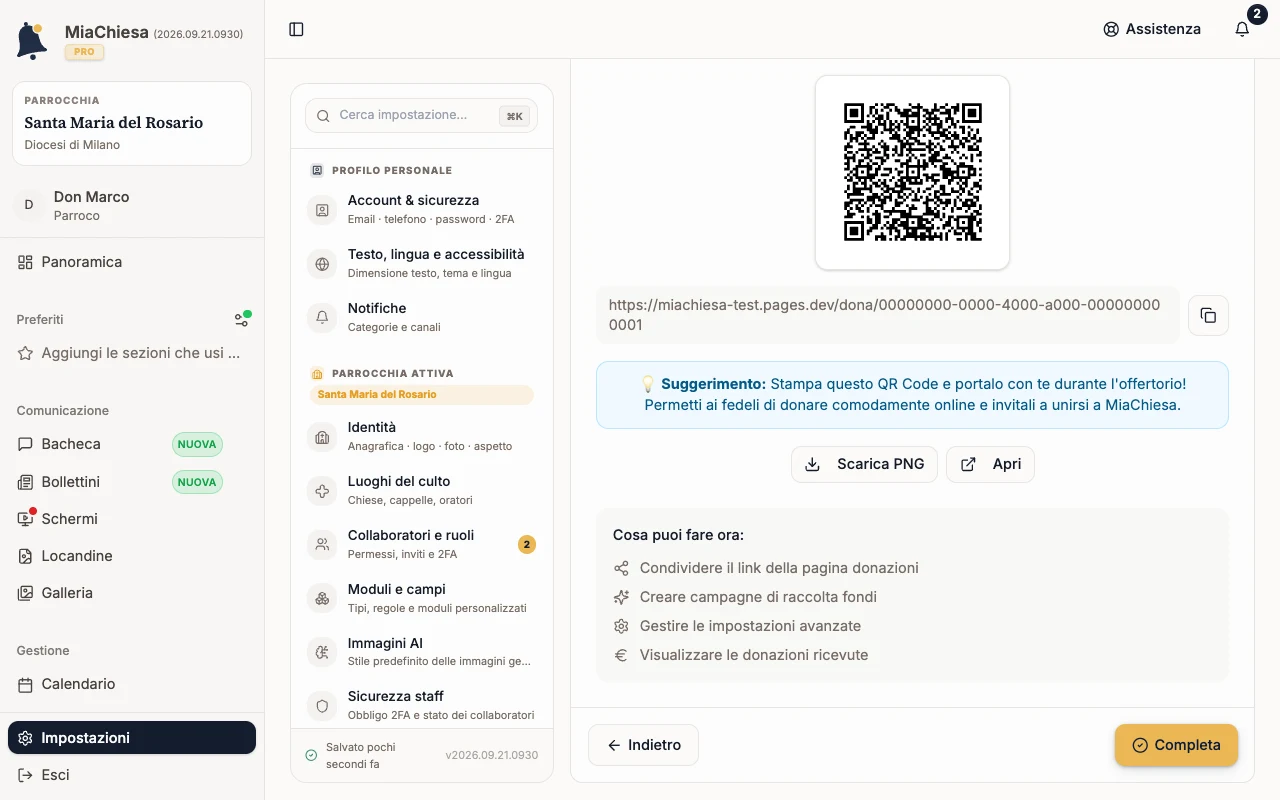Open favorites customization icon next to Preferiti
The width and height of the screenshot is (1280, 800).
click(x=241, y=320)
